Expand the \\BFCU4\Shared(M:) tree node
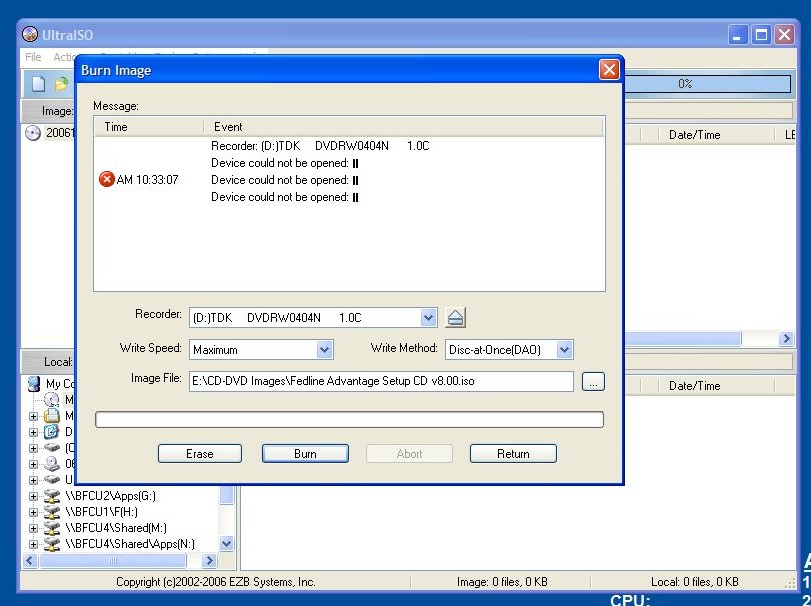This screenshot has height=606, width=811. pos(33,528)
